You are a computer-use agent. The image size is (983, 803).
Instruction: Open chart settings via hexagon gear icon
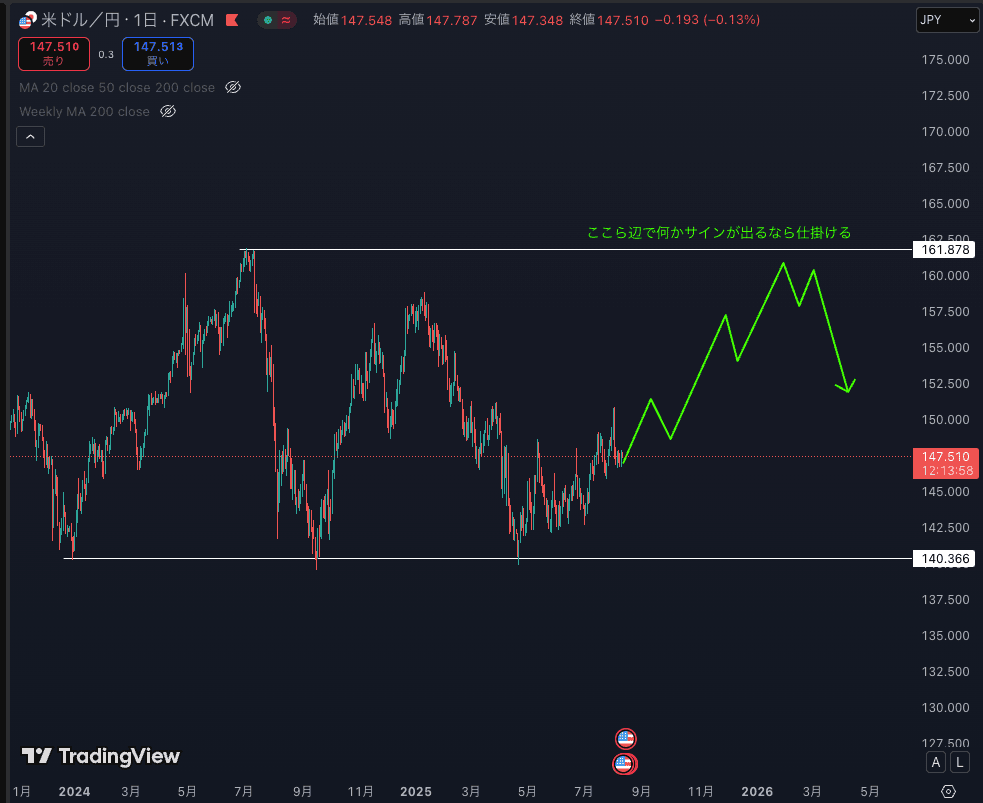point(948,791)
